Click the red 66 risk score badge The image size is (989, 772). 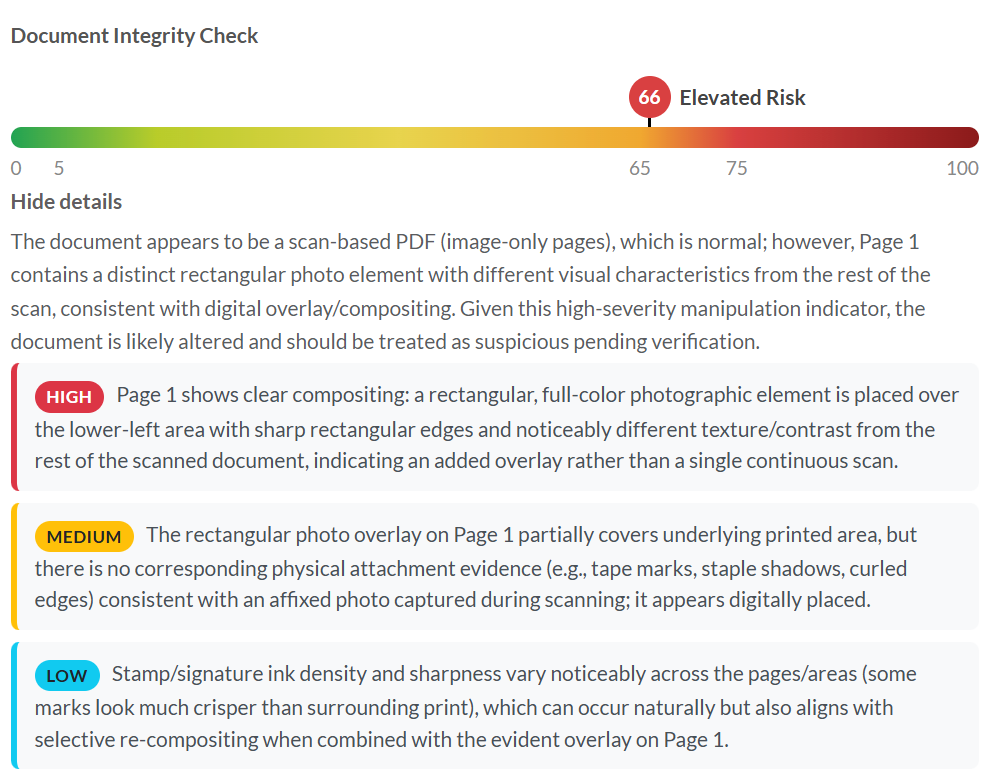[x=649, y=97]
